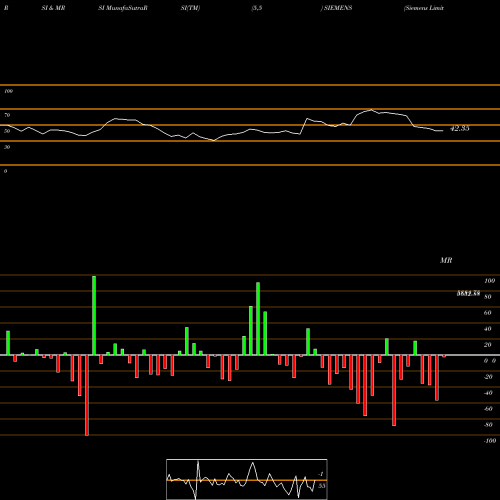
Task: Click the last point of the RSI line
Action: [x=443, y=131]
